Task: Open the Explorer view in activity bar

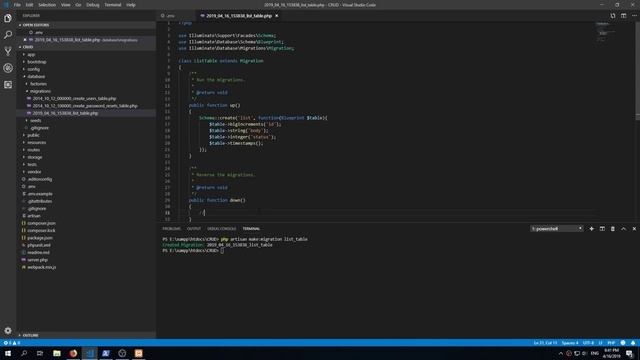Action: pyautogui.click(x=8, y=18)
